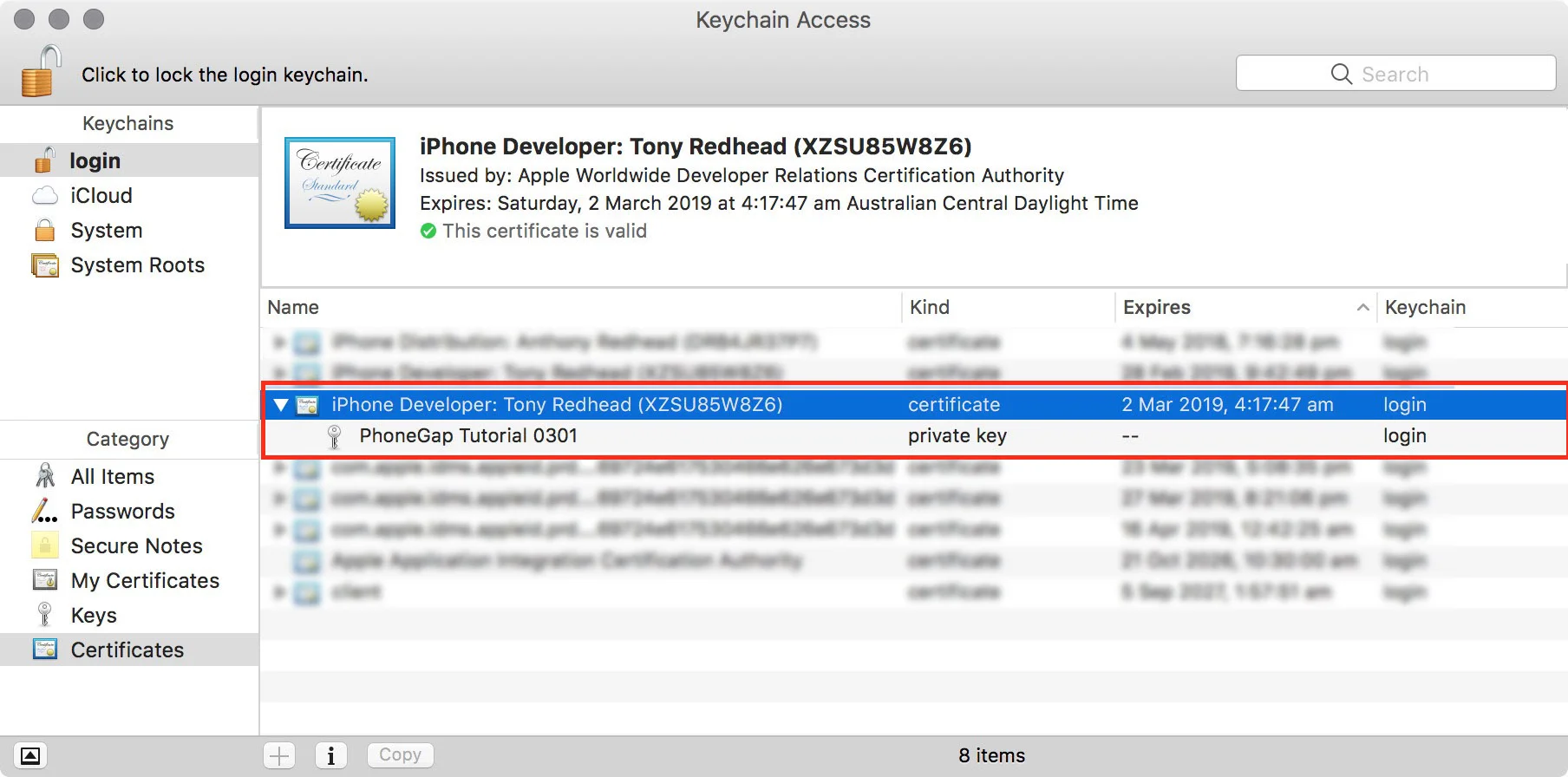The width and height of the screenshot is (1568, 777).
Task: Click the Keys icon in Category
Action: pyautogui.click(x=45, y=614)
